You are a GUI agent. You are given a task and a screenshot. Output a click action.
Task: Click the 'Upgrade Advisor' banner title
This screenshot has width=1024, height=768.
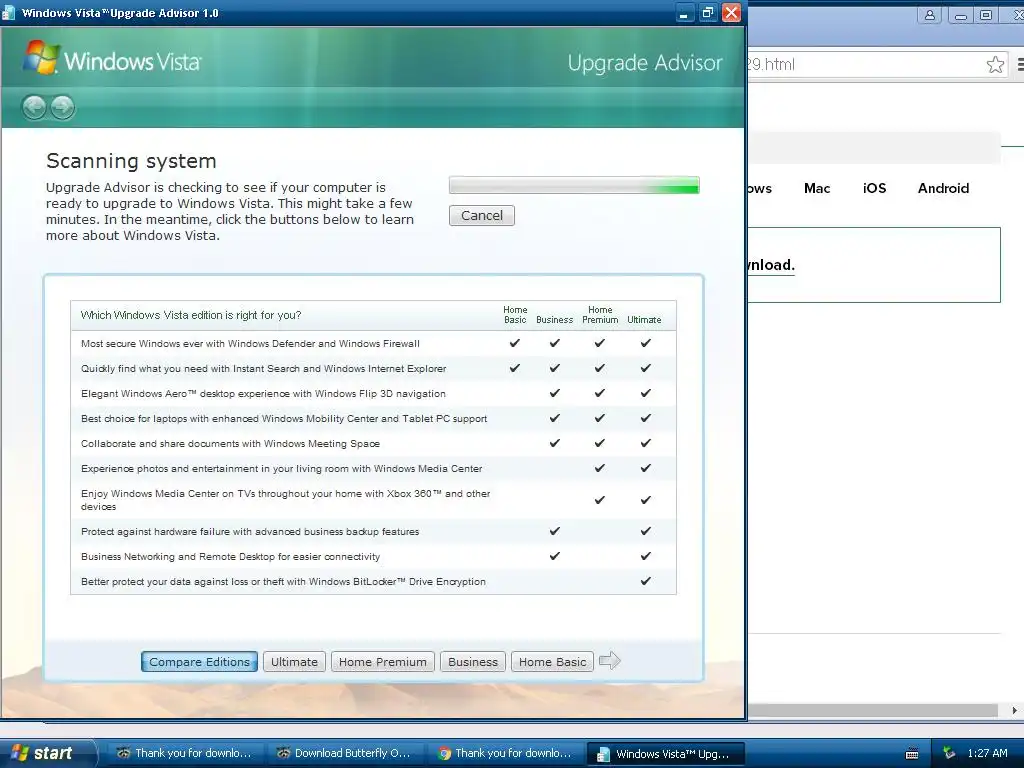coord(645,63)
